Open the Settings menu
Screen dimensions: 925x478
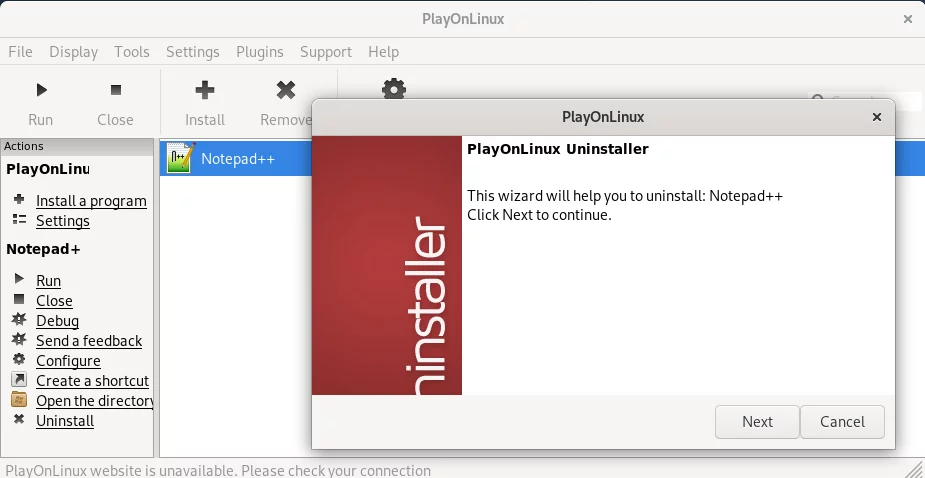(x=192, y=52)
